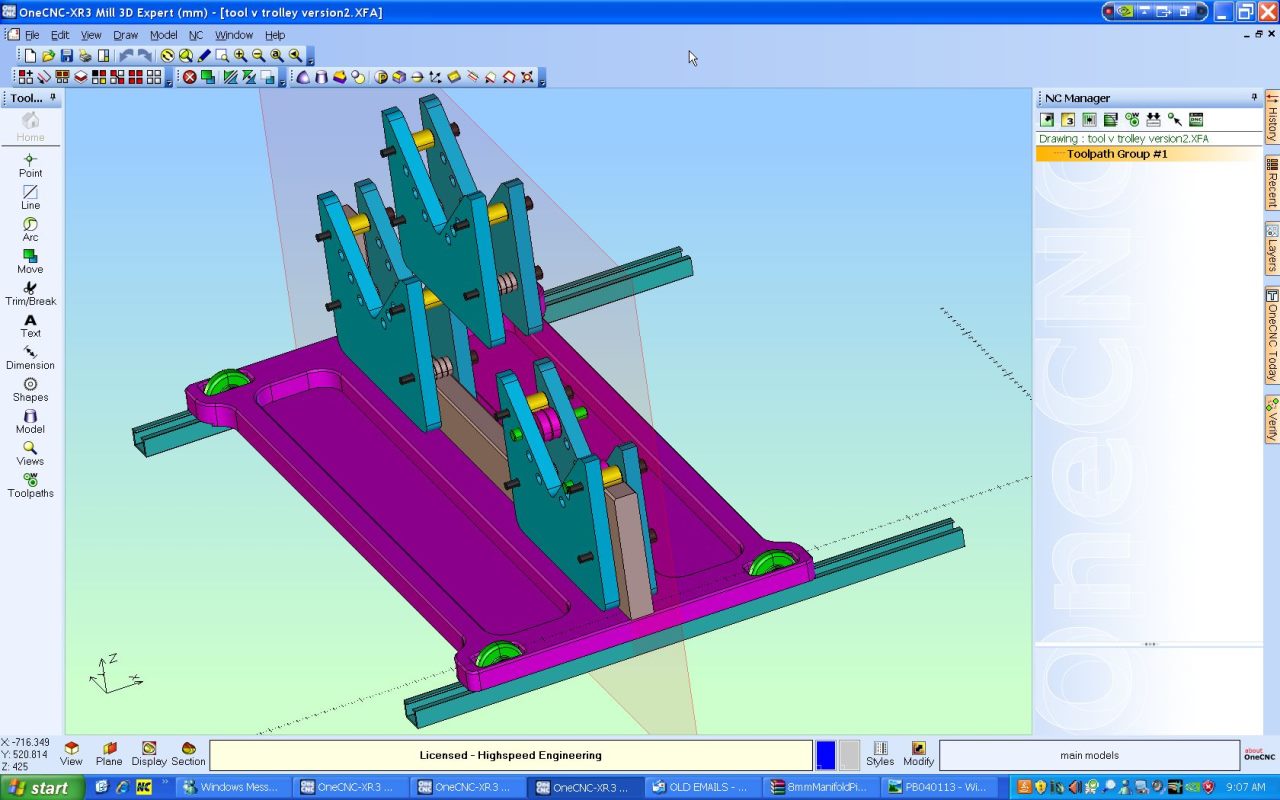Screen dimensions: 1280x800
Task: Open the Draw menu
Action: click(124, 34)
